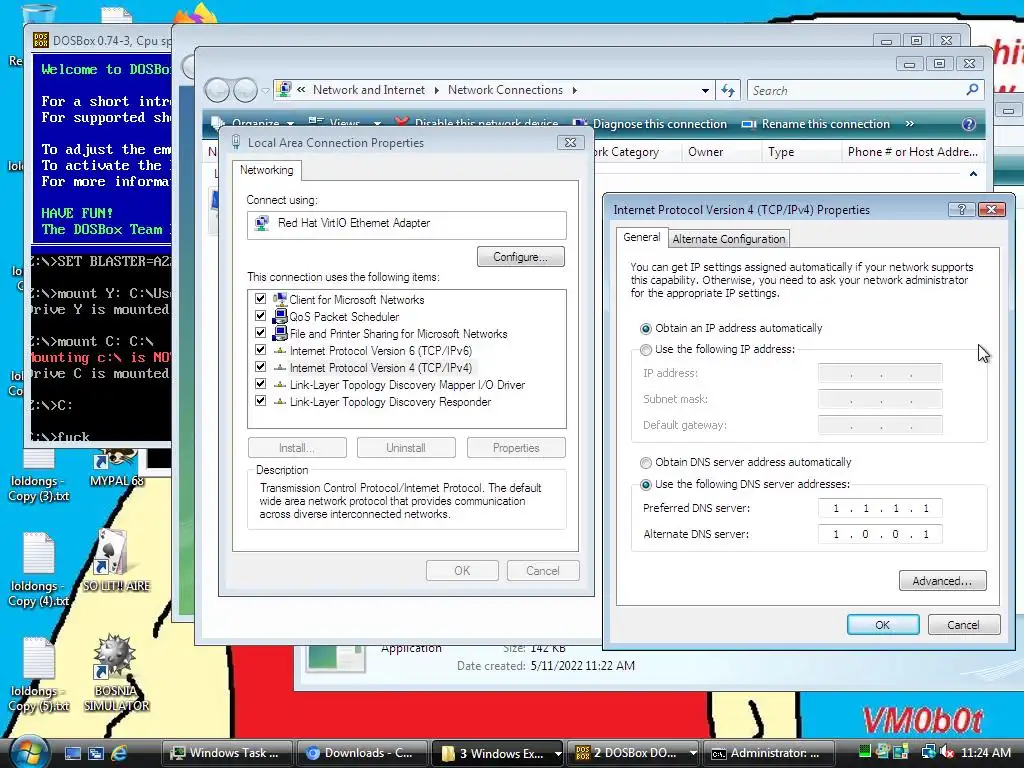Uncheck File and Printer Sharing for Microsoft Networks
Image resolution: width=1024 pixels, height=768 pixels.
click(x=261, y=332)
